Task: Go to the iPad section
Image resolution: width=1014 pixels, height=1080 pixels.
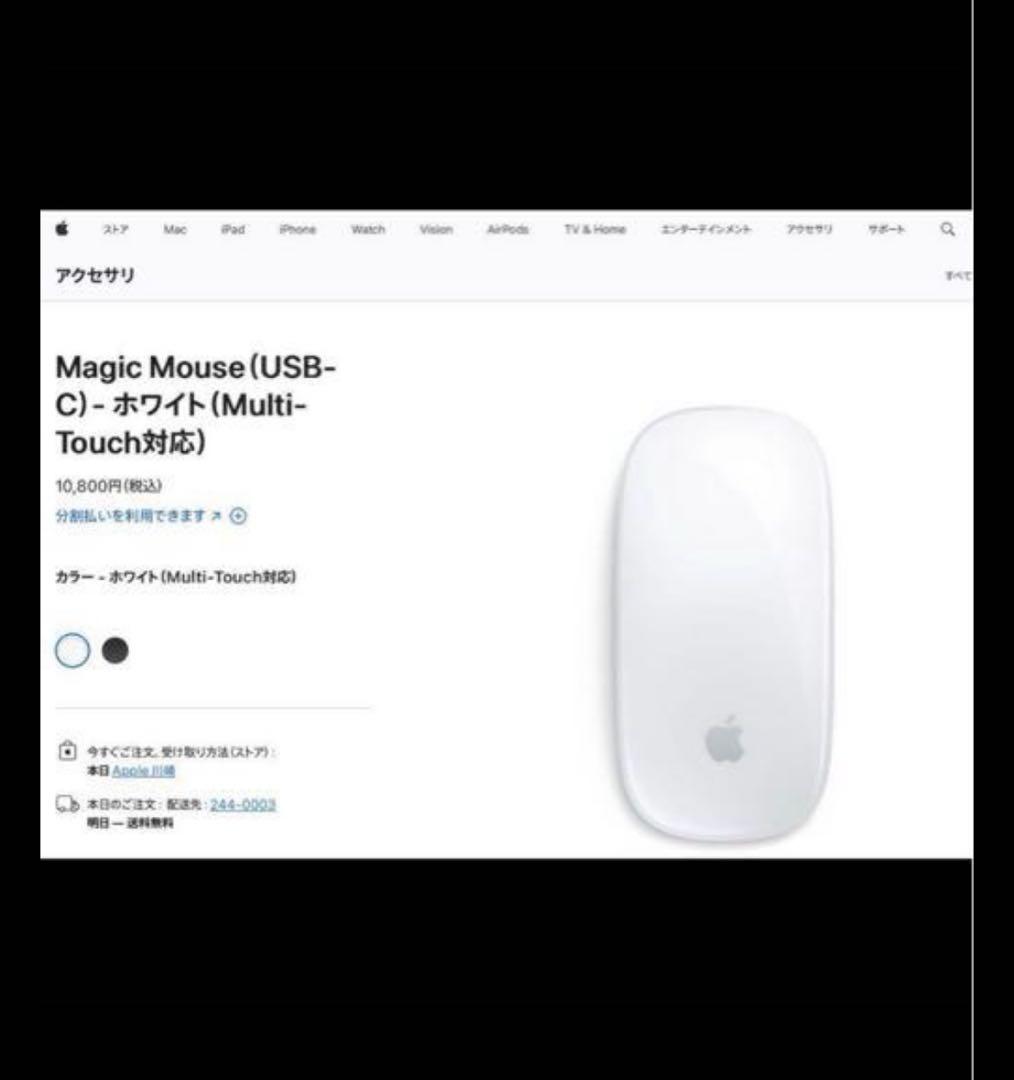Action: [233, 229]
